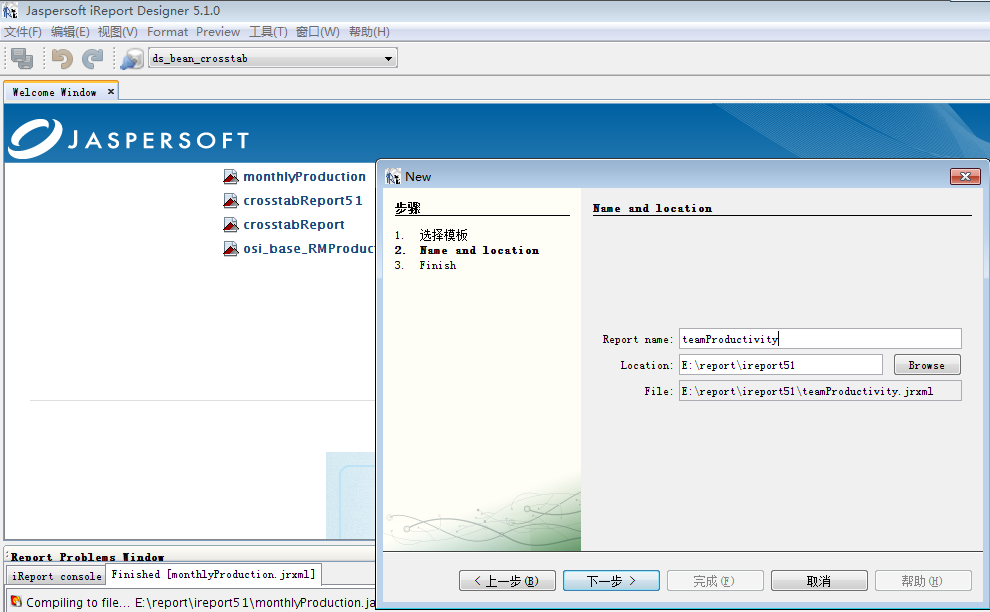990x612 pixels.
Task: Click the Undo arrow icon
Action: pyautogui.click(x=62, y=59)
